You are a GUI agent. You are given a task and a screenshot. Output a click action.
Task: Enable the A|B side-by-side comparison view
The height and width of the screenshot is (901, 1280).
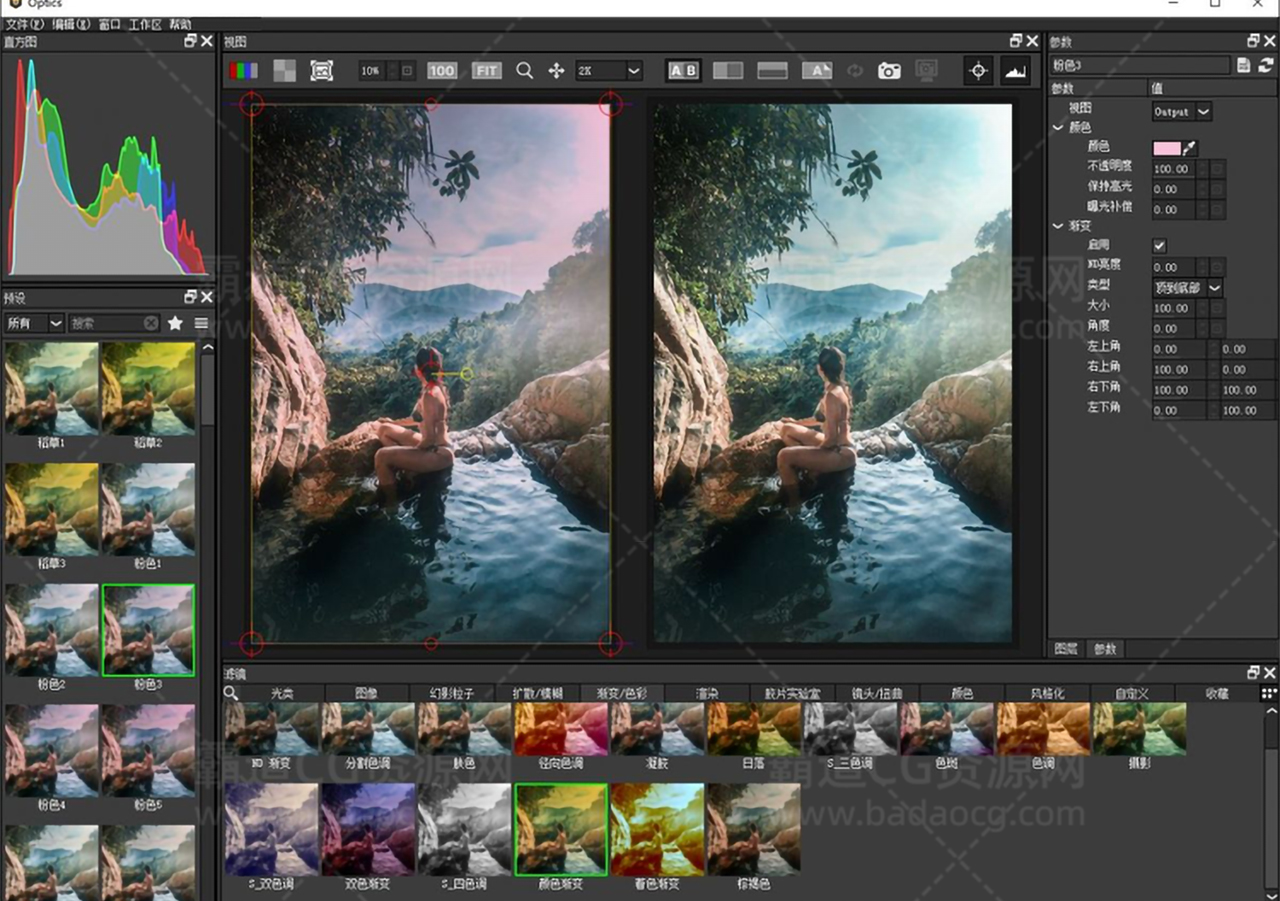point(683,71)
